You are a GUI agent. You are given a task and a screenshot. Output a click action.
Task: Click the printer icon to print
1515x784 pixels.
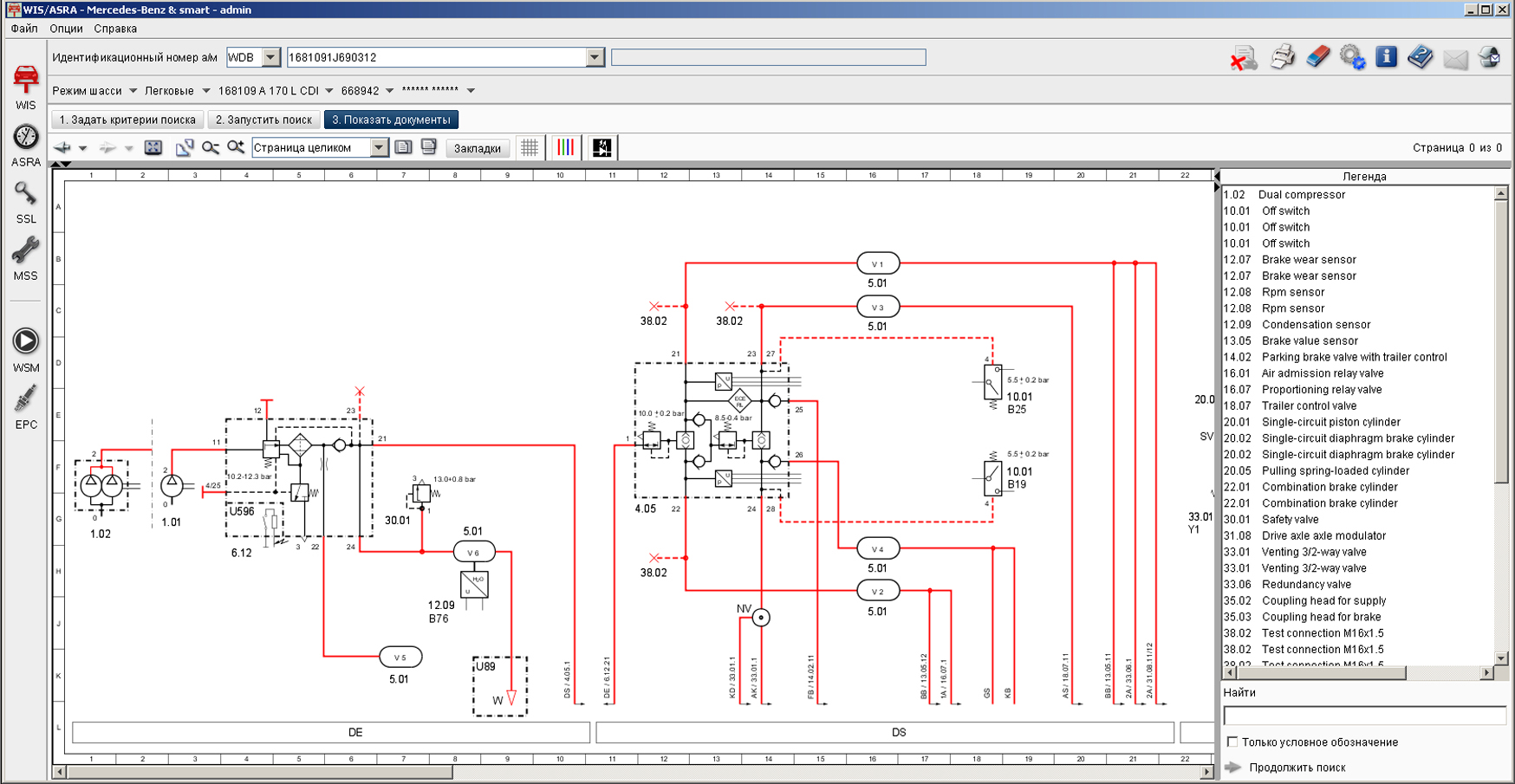tap(1282, 58)
